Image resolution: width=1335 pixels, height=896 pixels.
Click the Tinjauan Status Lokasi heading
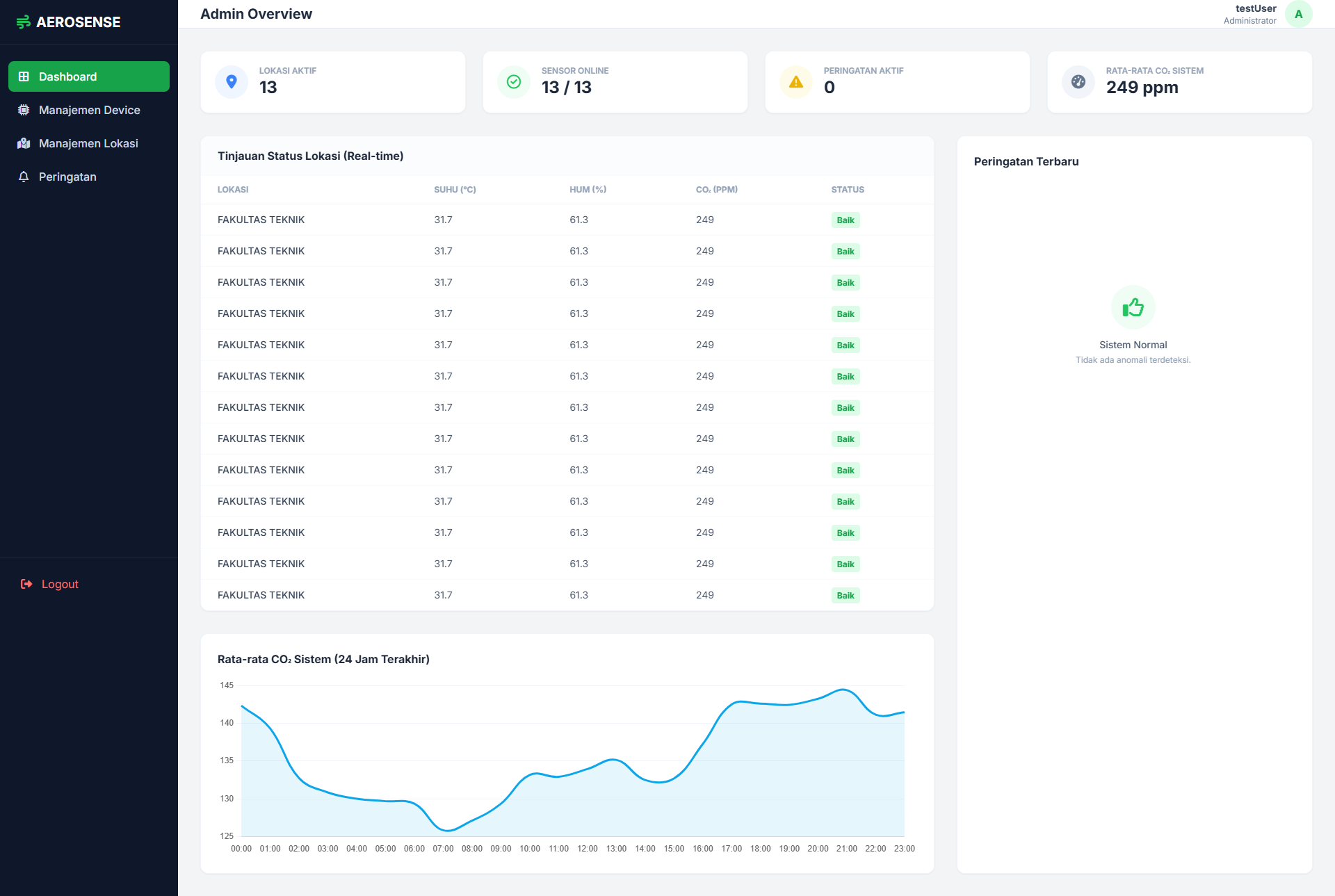pos(311,156)
